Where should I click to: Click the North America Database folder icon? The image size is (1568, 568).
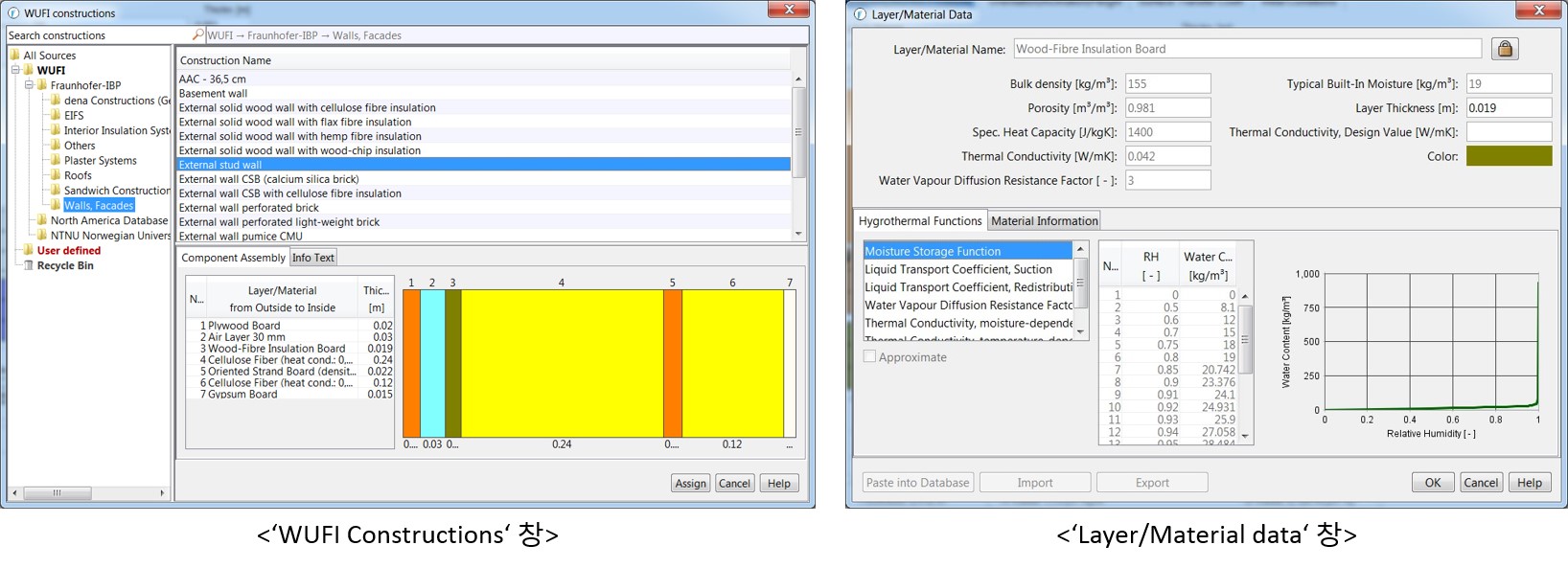(x=42, y=220)
